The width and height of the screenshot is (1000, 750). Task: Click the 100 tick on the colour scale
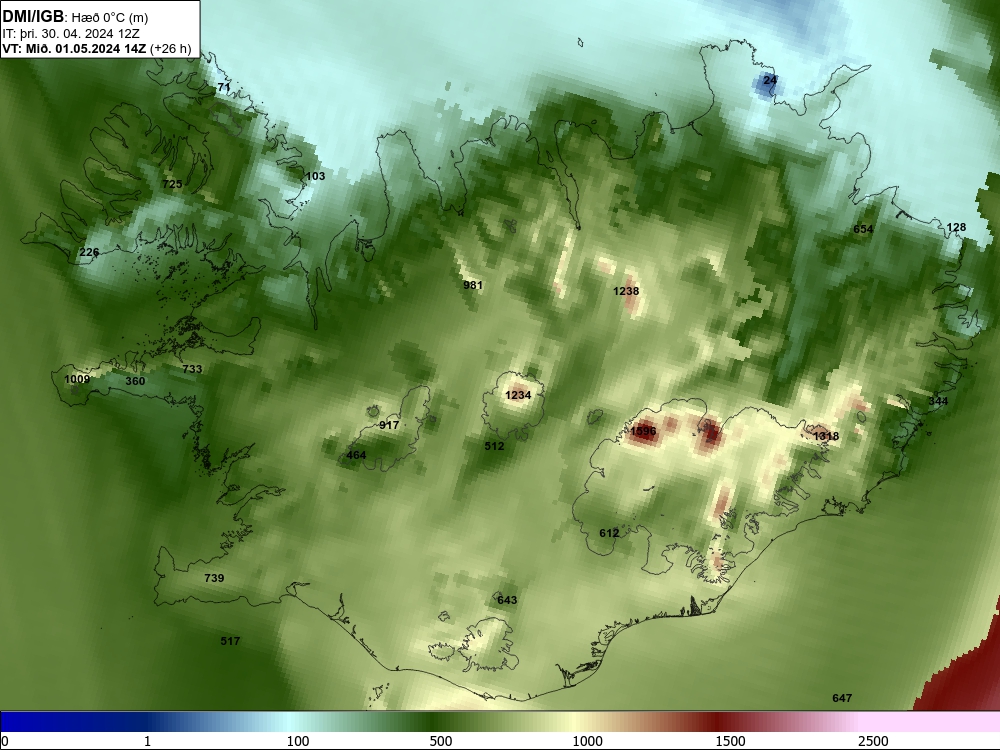(298, 741)
